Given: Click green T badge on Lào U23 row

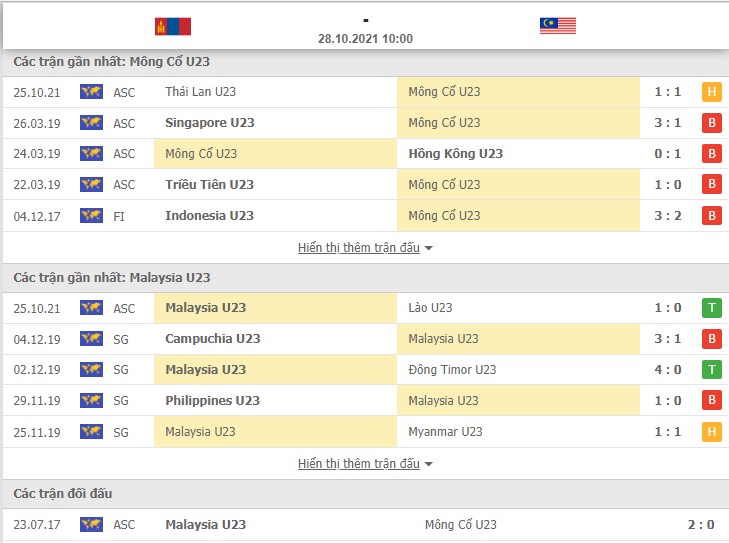Looking at the screenshot, I should point(711,308).
